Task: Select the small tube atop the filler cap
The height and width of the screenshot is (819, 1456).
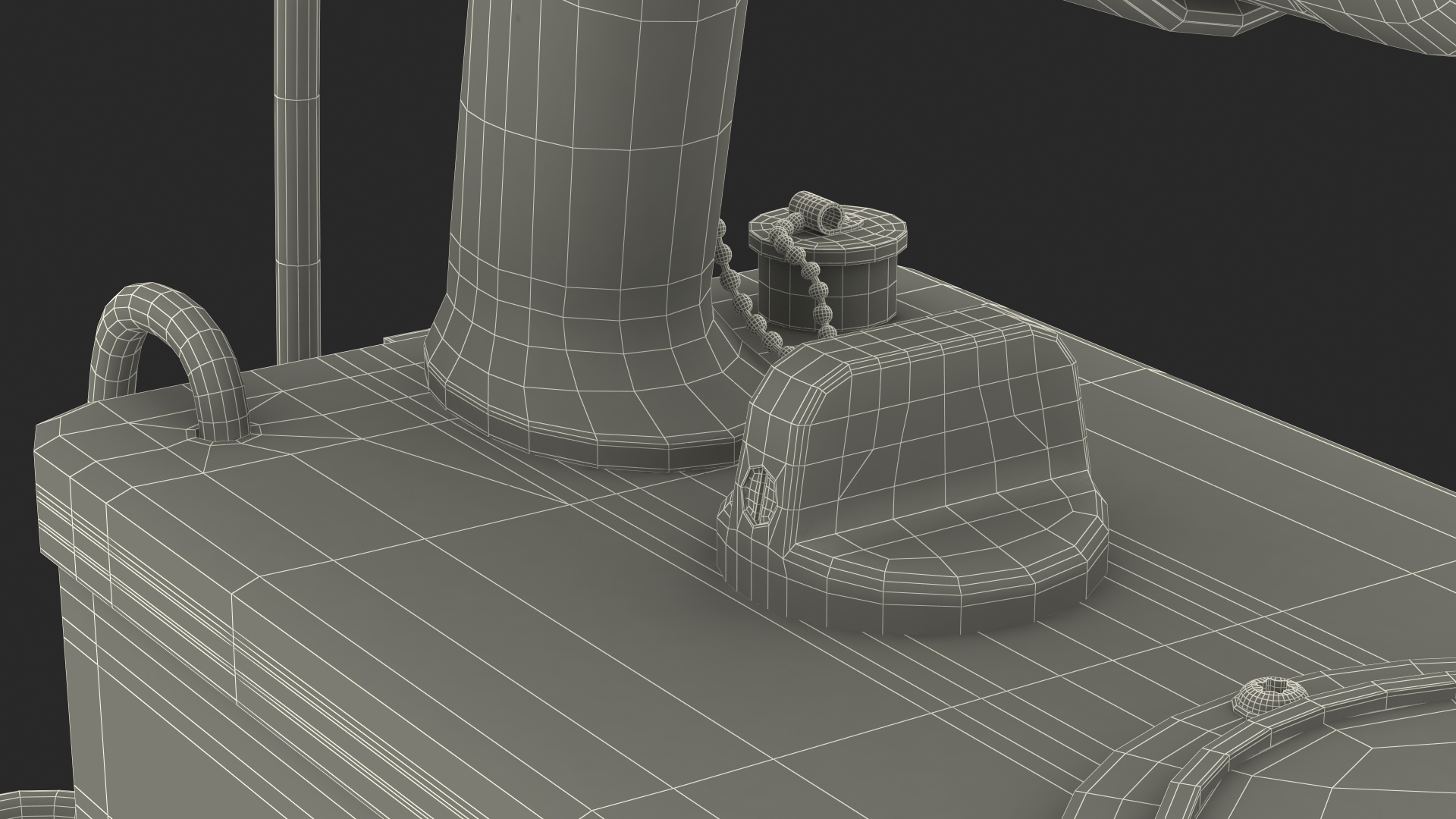Action: (817, 211)
